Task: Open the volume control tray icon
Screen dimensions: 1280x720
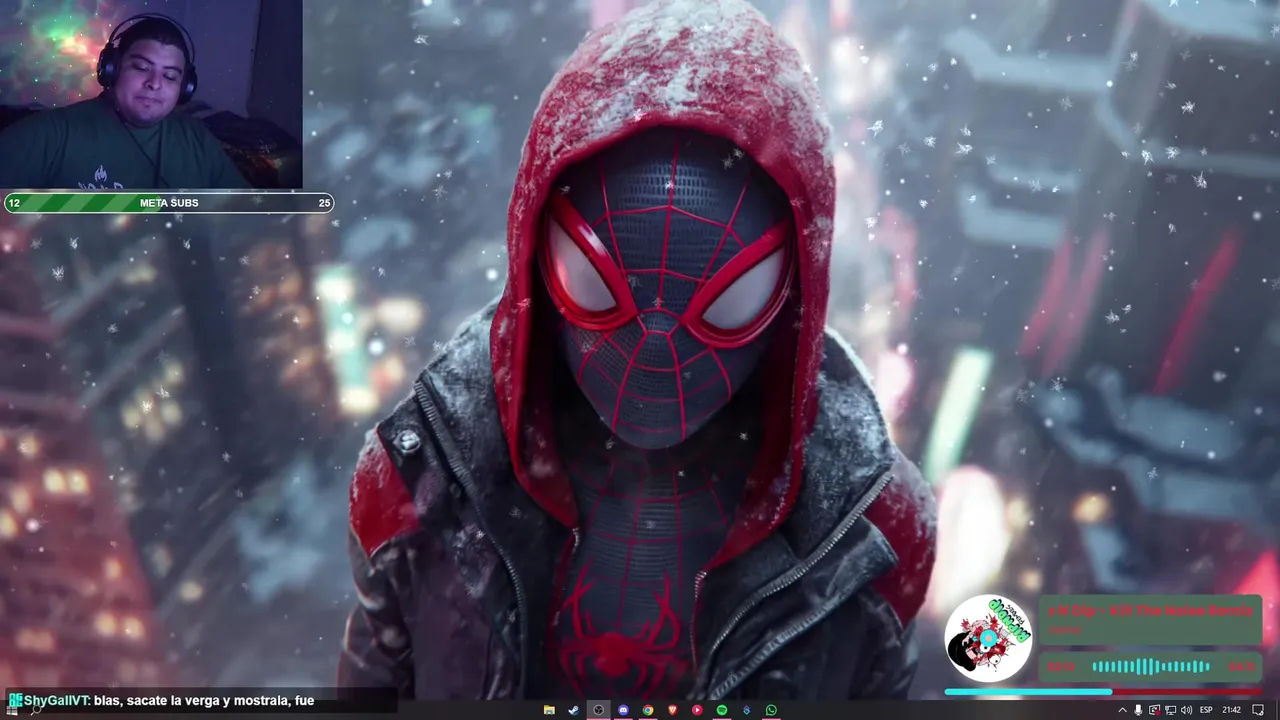Action: point(1186,710)
